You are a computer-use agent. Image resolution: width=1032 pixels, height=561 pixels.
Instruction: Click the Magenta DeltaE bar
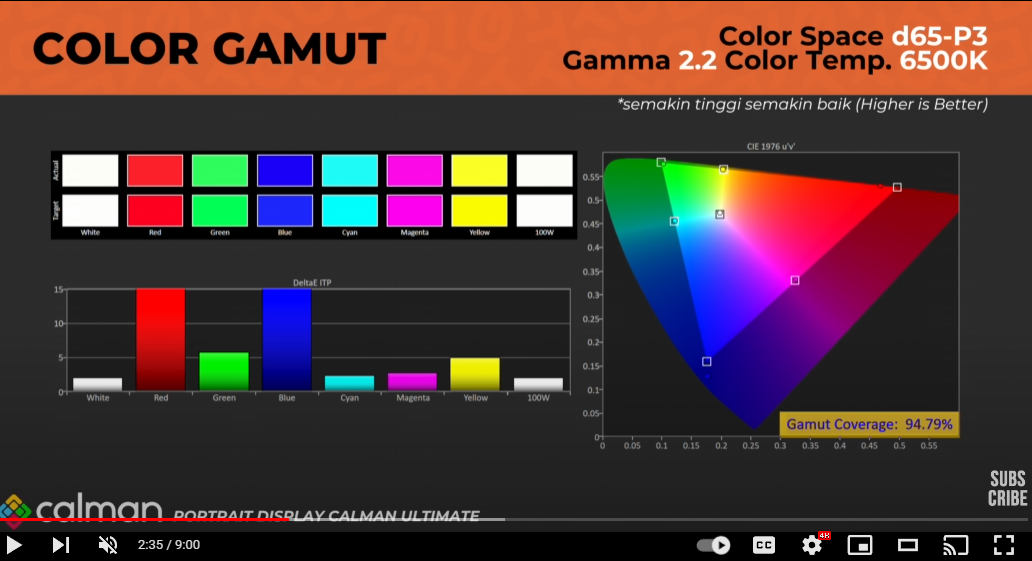[x=412, y=382]
